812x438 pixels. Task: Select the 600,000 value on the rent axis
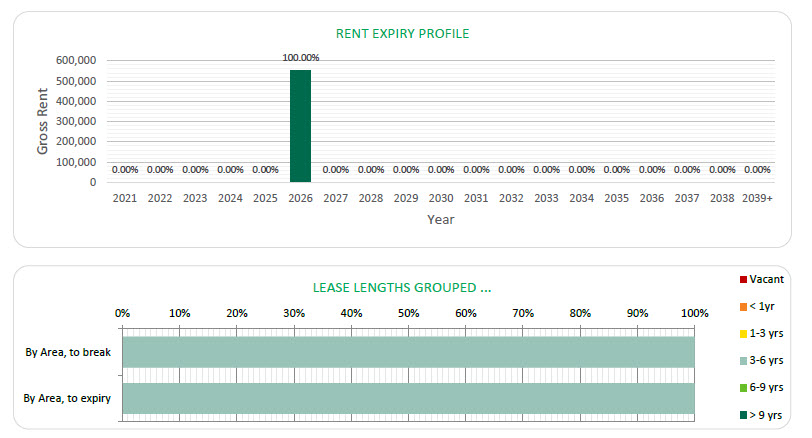click(76, 60)
